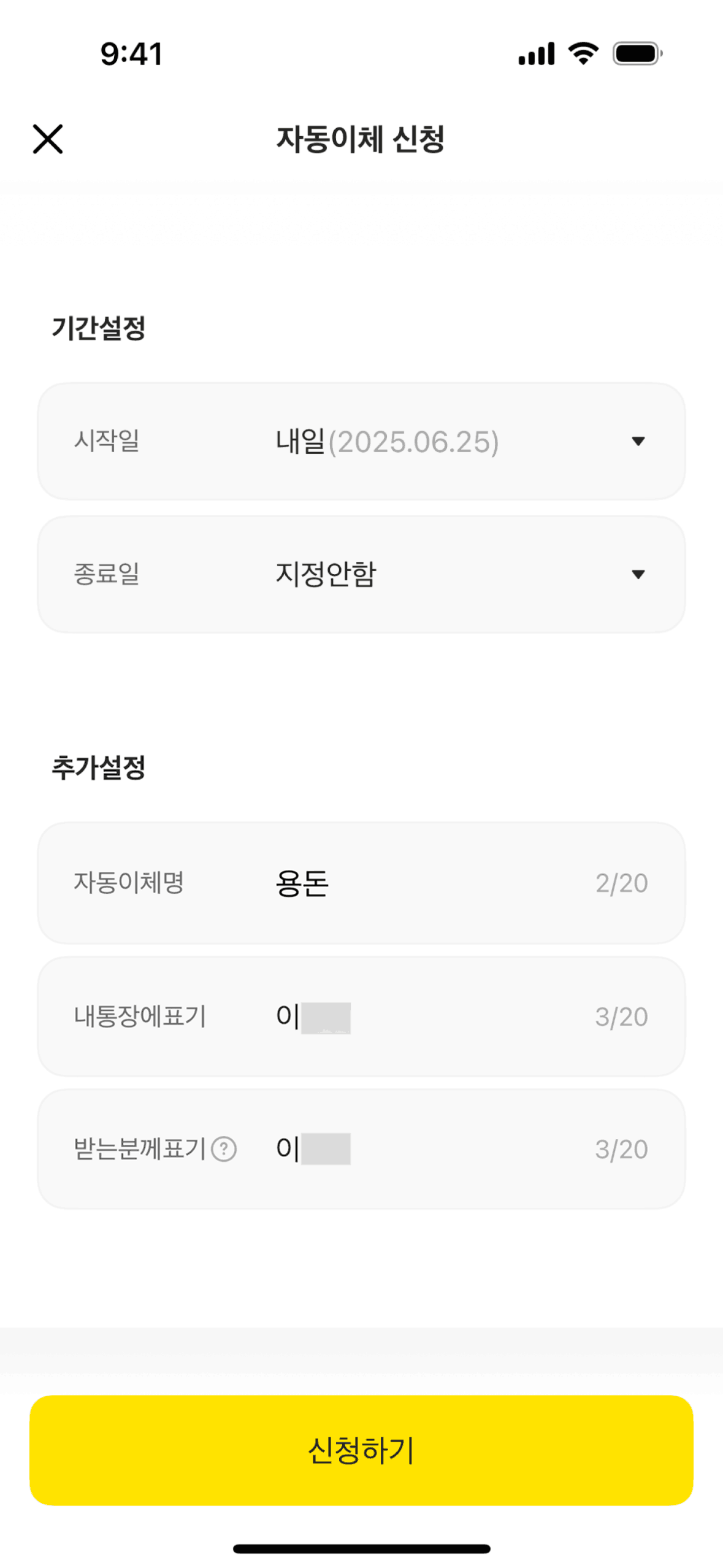Tap the Wi-Fi status icon
Viewport: 723px width, 1568px height.
tap(583, 53)
